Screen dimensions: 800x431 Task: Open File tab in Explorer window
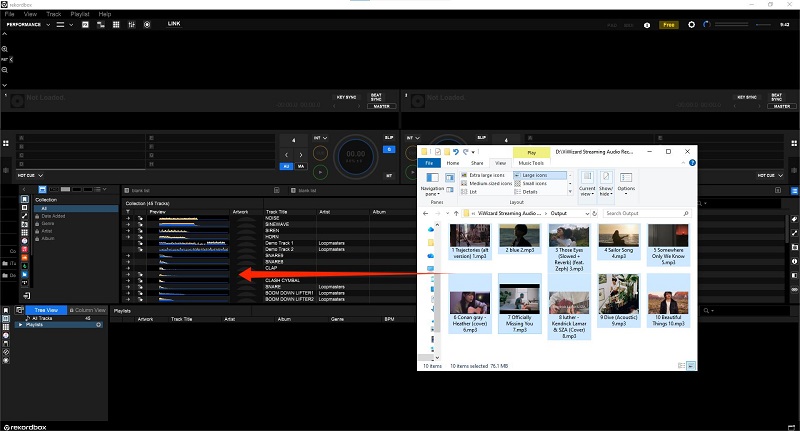pyautogui.click(x=429, y=163)
